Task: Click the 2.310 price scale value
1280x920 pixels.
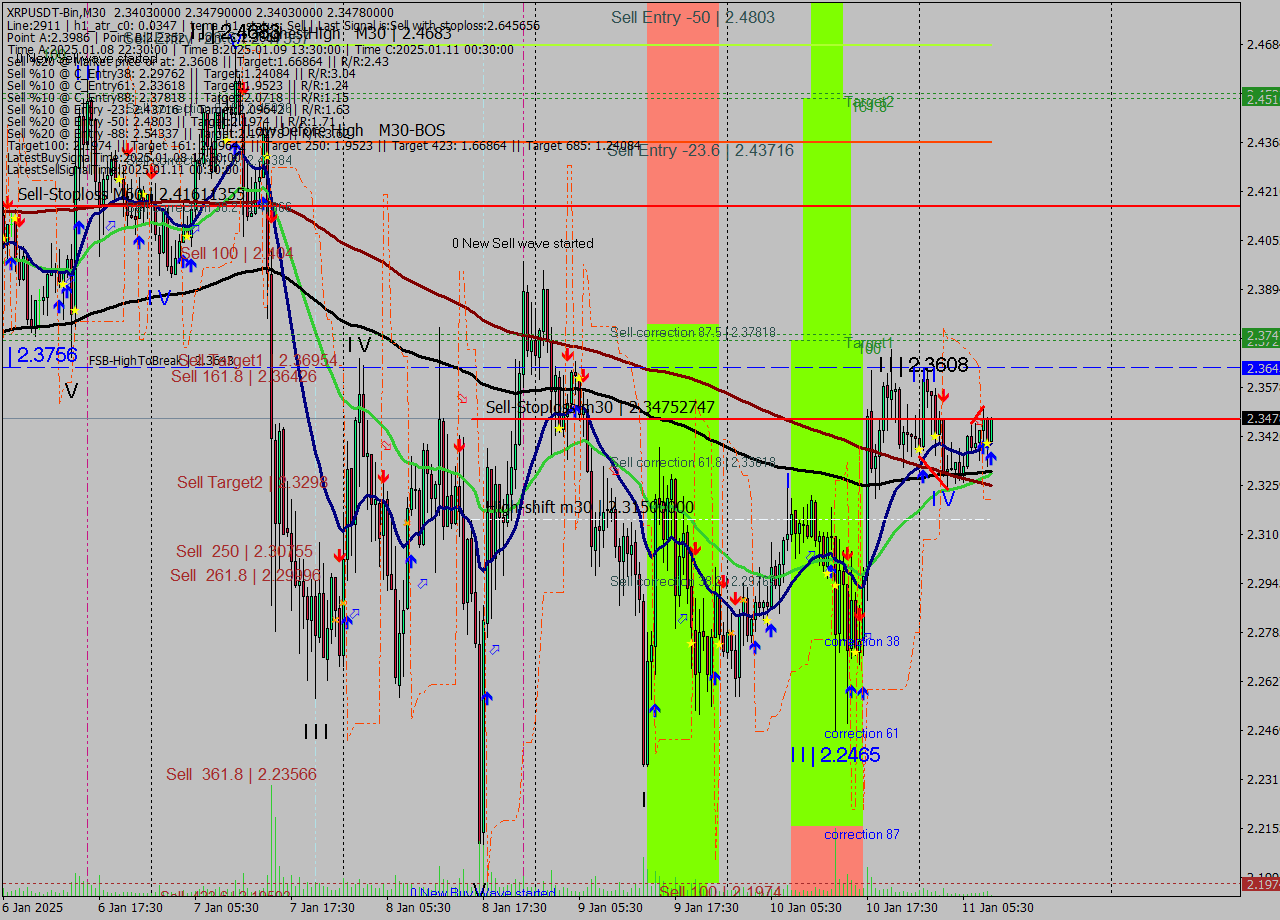Action: [1262, 535]
